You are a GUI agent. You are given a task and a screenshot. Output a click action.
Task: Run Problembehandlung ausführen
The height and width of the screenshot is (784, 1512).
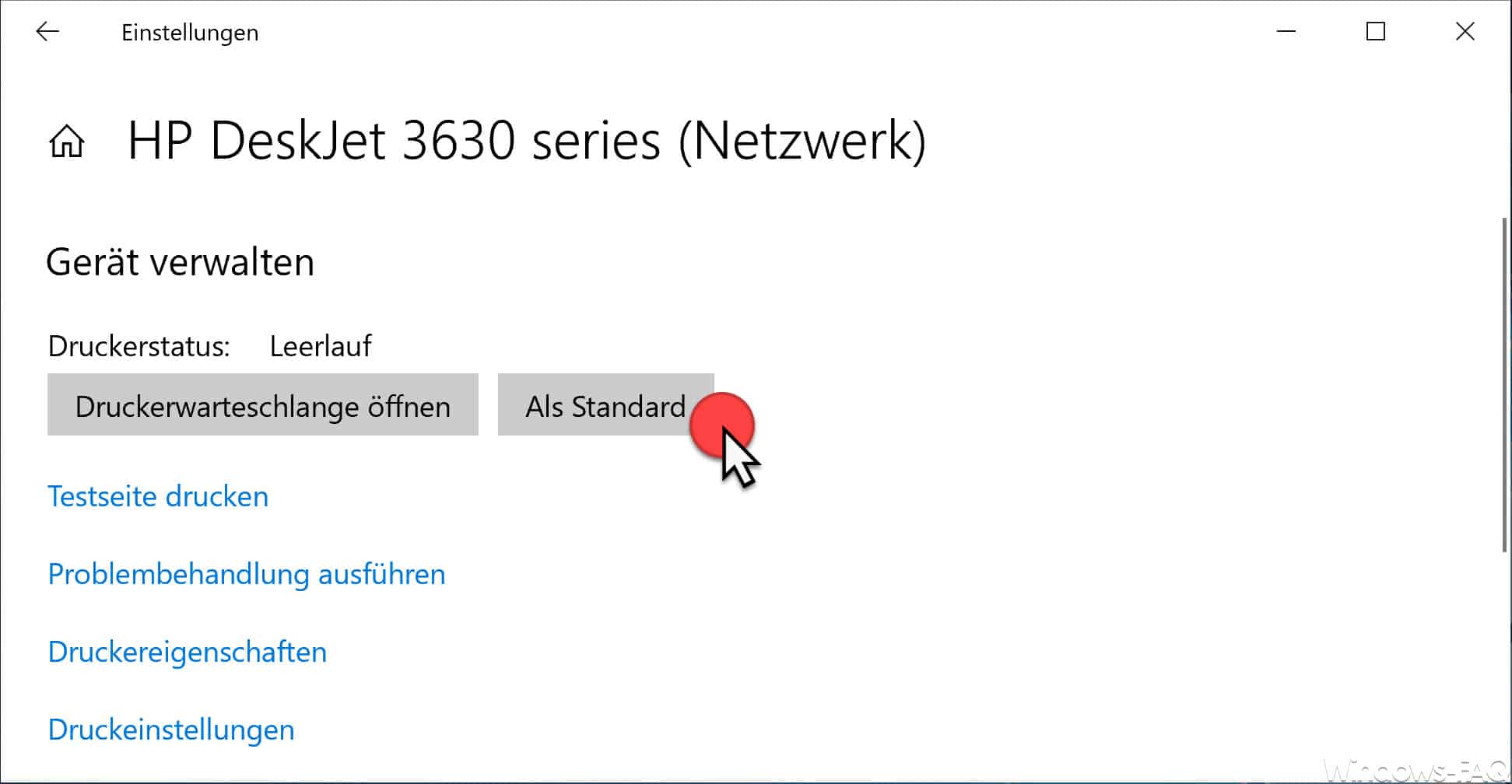(246, 574)
